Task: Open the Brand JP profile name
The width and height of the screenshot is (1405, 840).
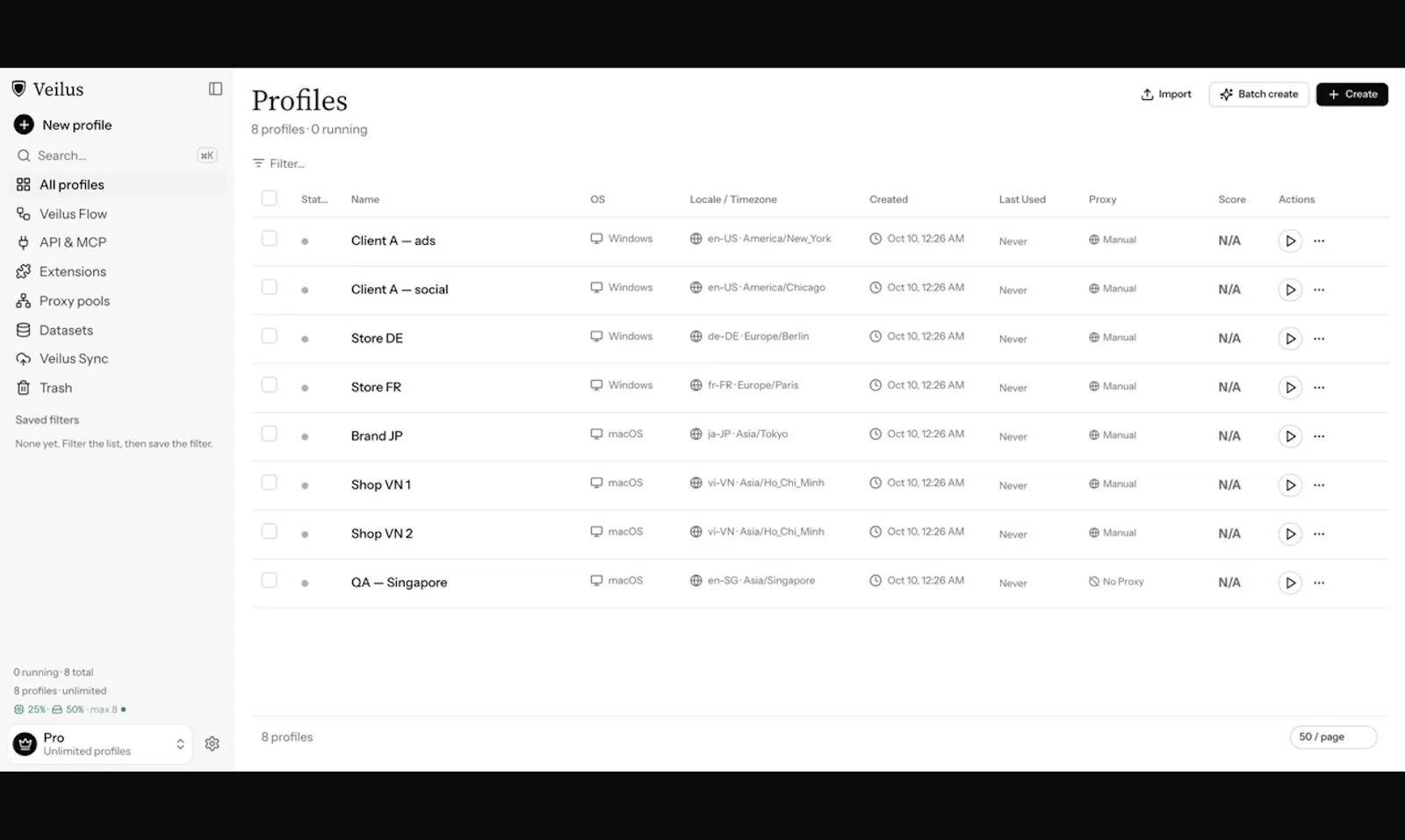Action: coord(377,436)
